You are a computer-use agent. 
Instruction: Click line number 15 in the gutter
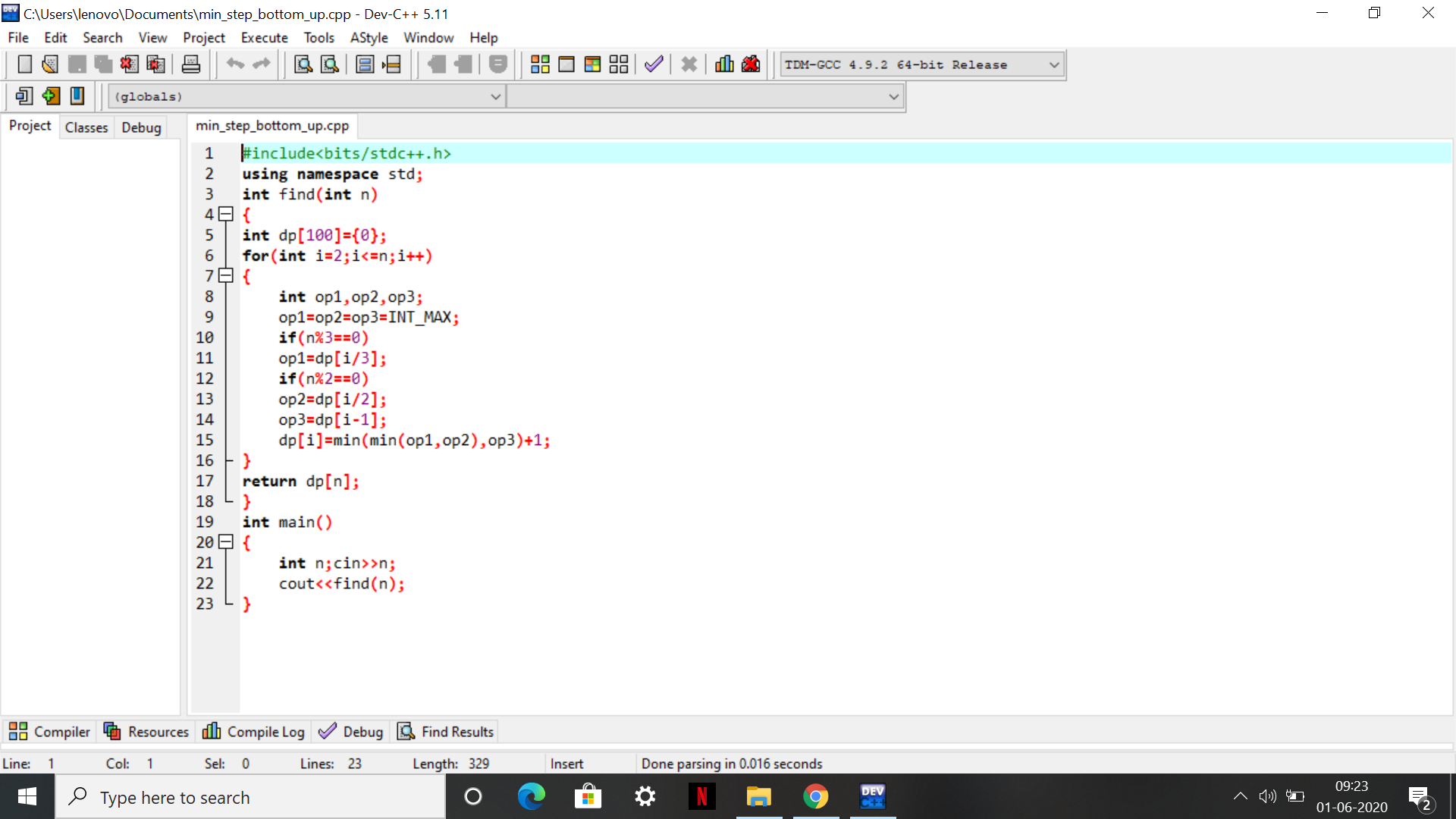coord(205,441)
